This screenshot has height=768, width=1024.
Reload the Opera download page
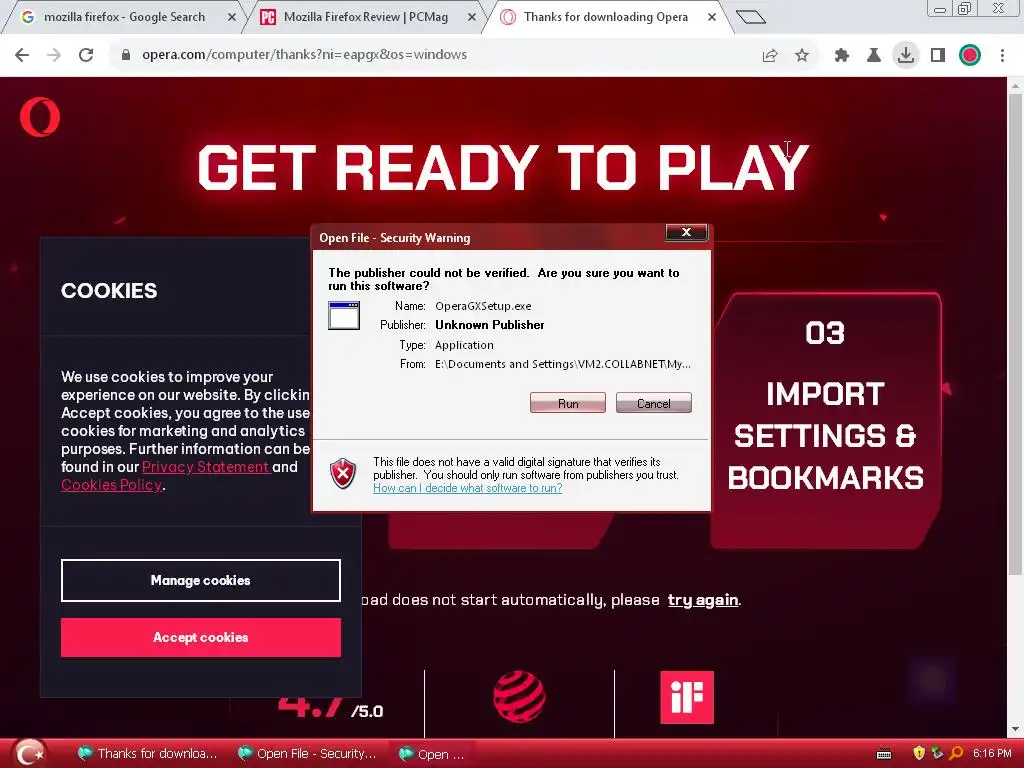[x=86, y=55]
